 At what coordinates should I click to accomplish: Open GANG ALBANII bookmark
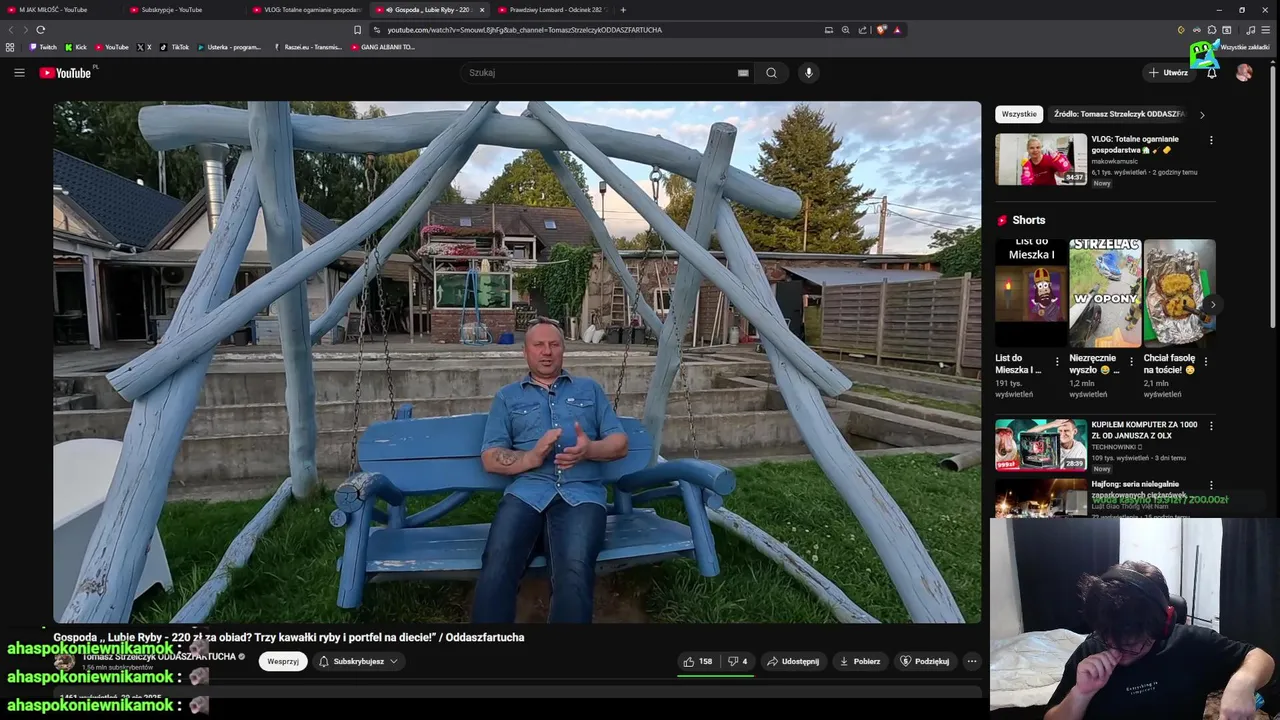pyautogui.click(x=382, y=47)
